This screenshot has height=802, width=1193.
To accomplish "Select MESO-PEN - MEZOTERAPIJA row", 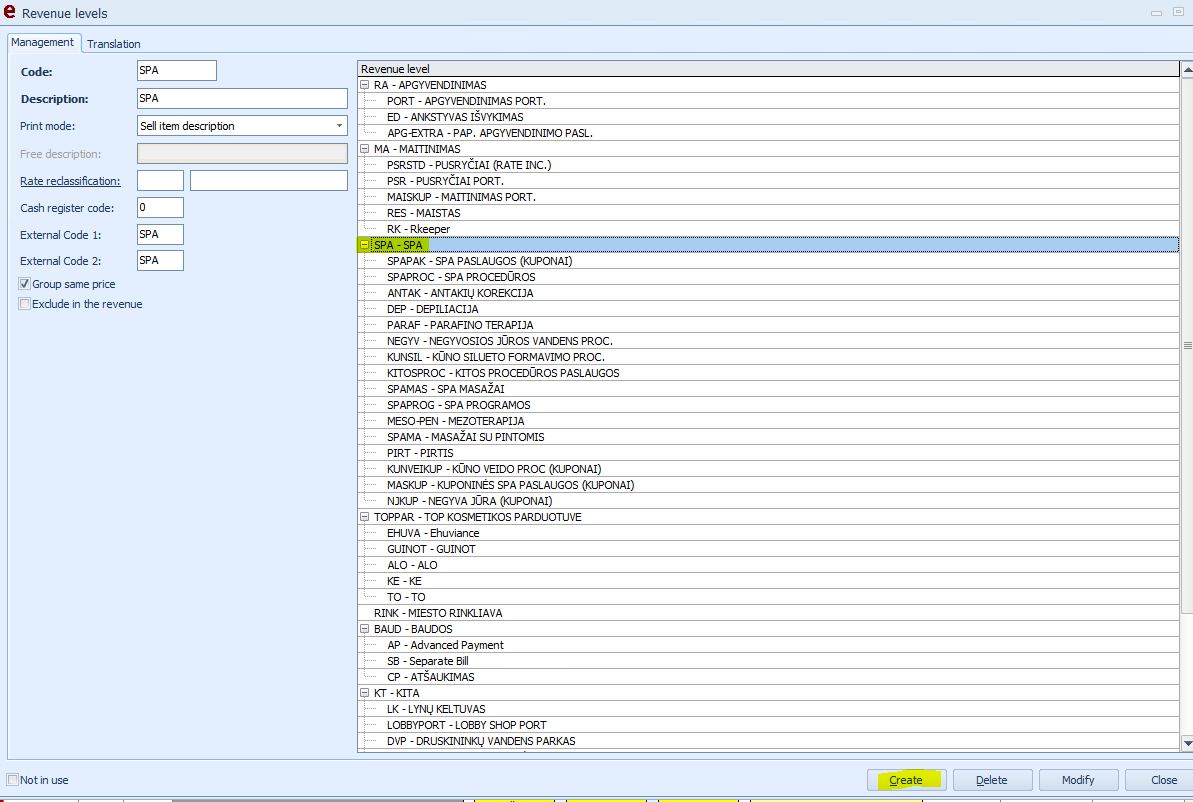I will coord(768,421).
